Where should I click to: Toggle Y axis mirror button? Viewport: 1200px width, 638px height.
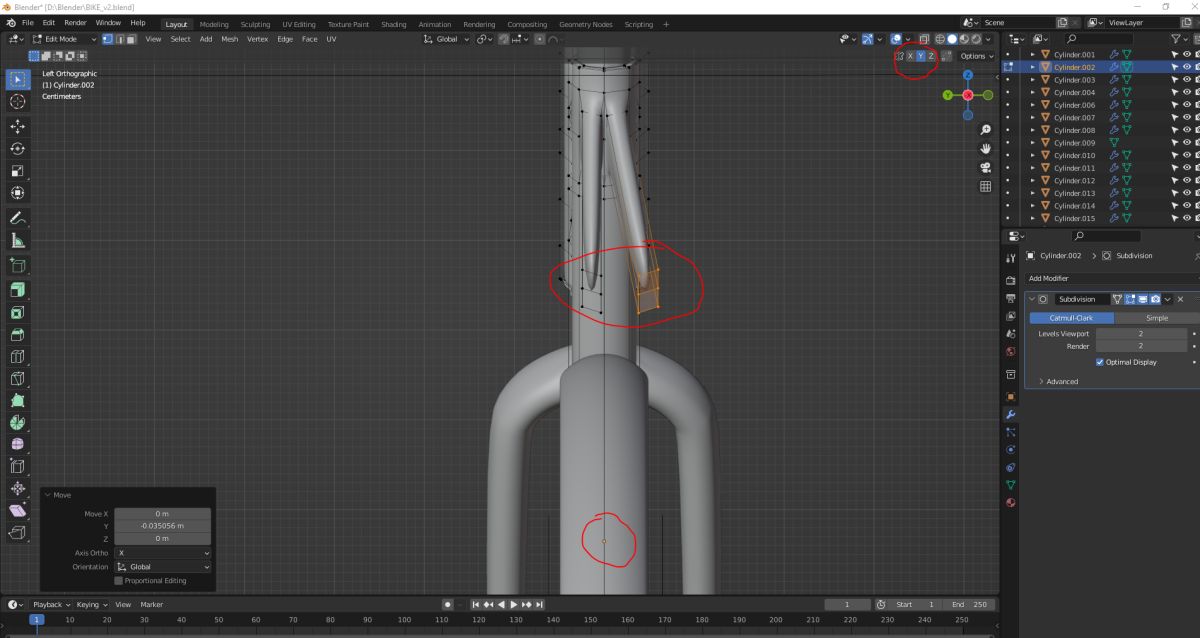[920, 56]
